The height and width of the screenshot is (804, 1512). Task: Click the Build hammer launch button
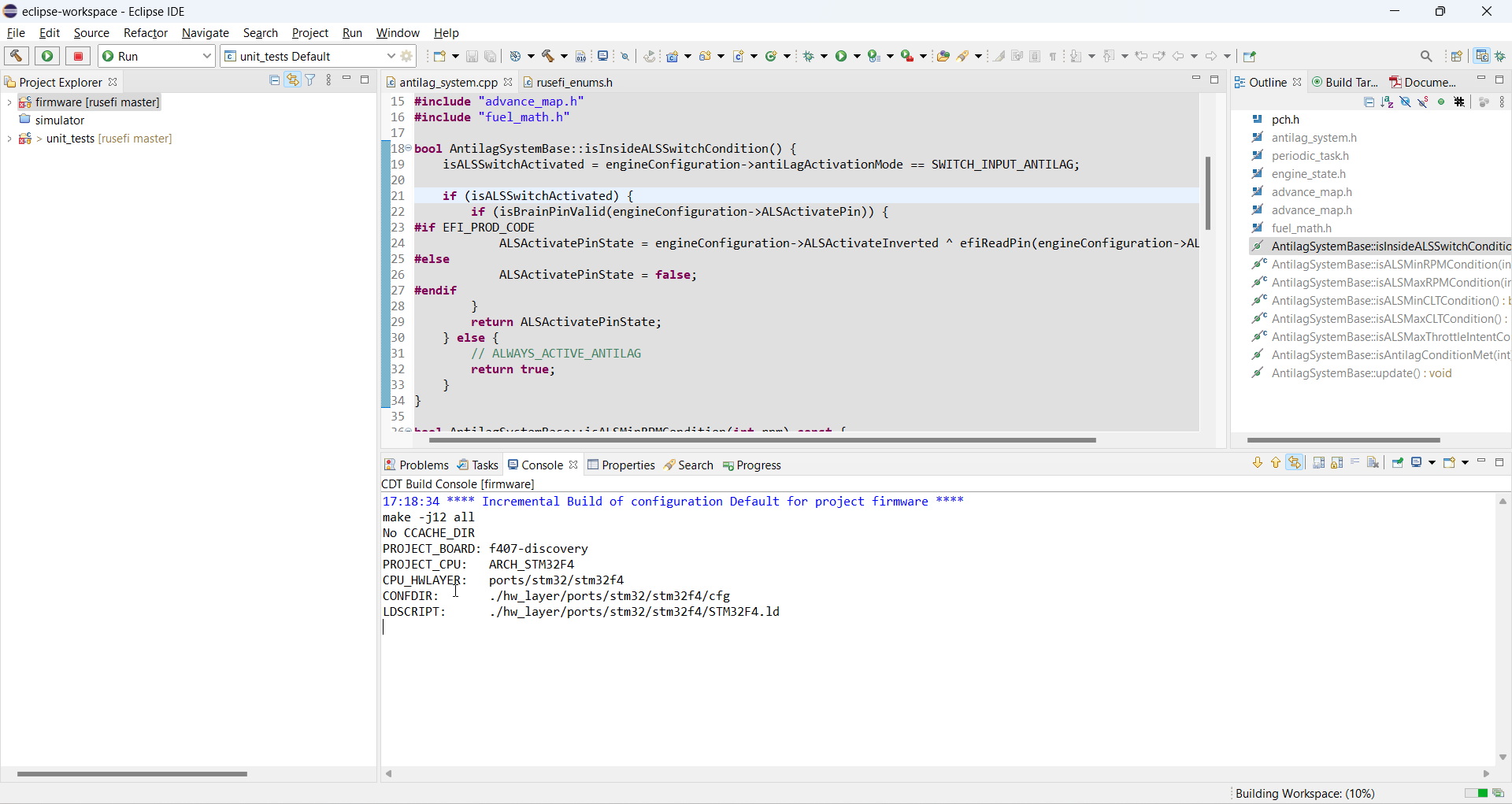coord(17,56)
